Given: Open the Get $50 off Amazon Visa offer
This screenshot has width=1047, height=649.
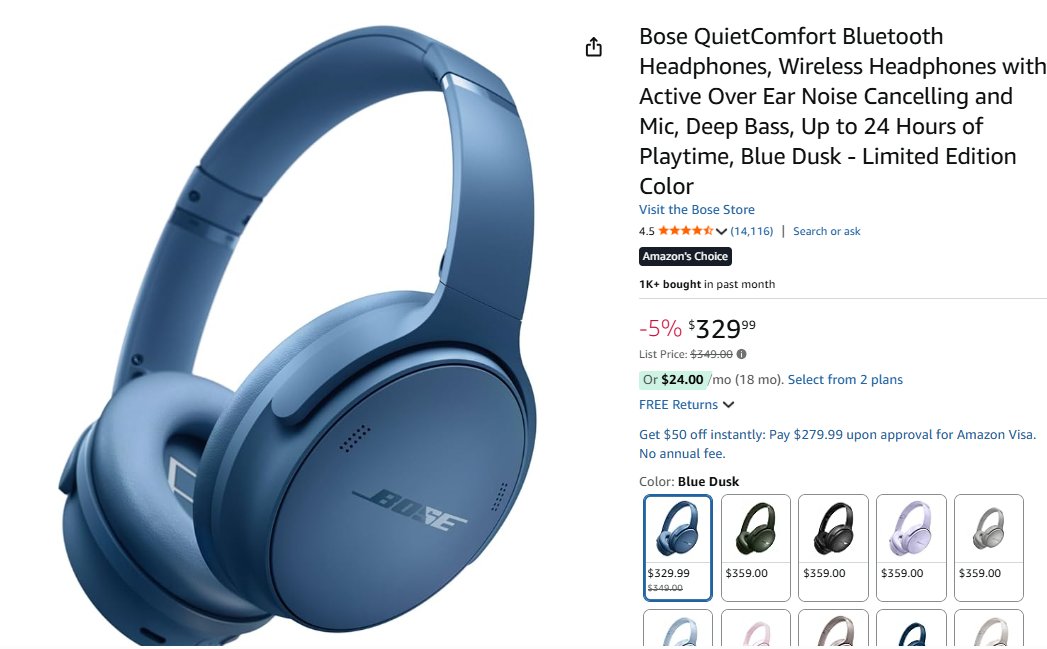Looking at the screenshot, I should [837, 444].
